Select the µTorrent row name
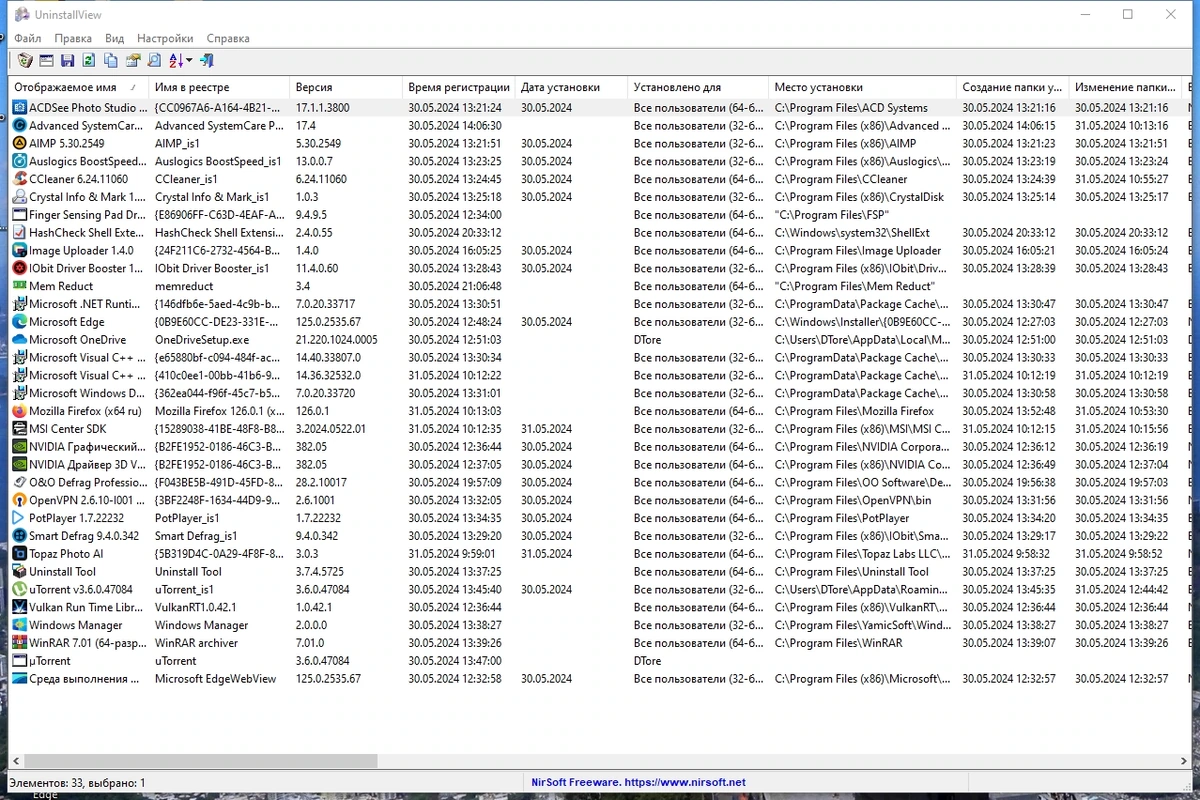Image resolution: width=1200 pixels, height=800 pixels. click(x=50, y=661)
